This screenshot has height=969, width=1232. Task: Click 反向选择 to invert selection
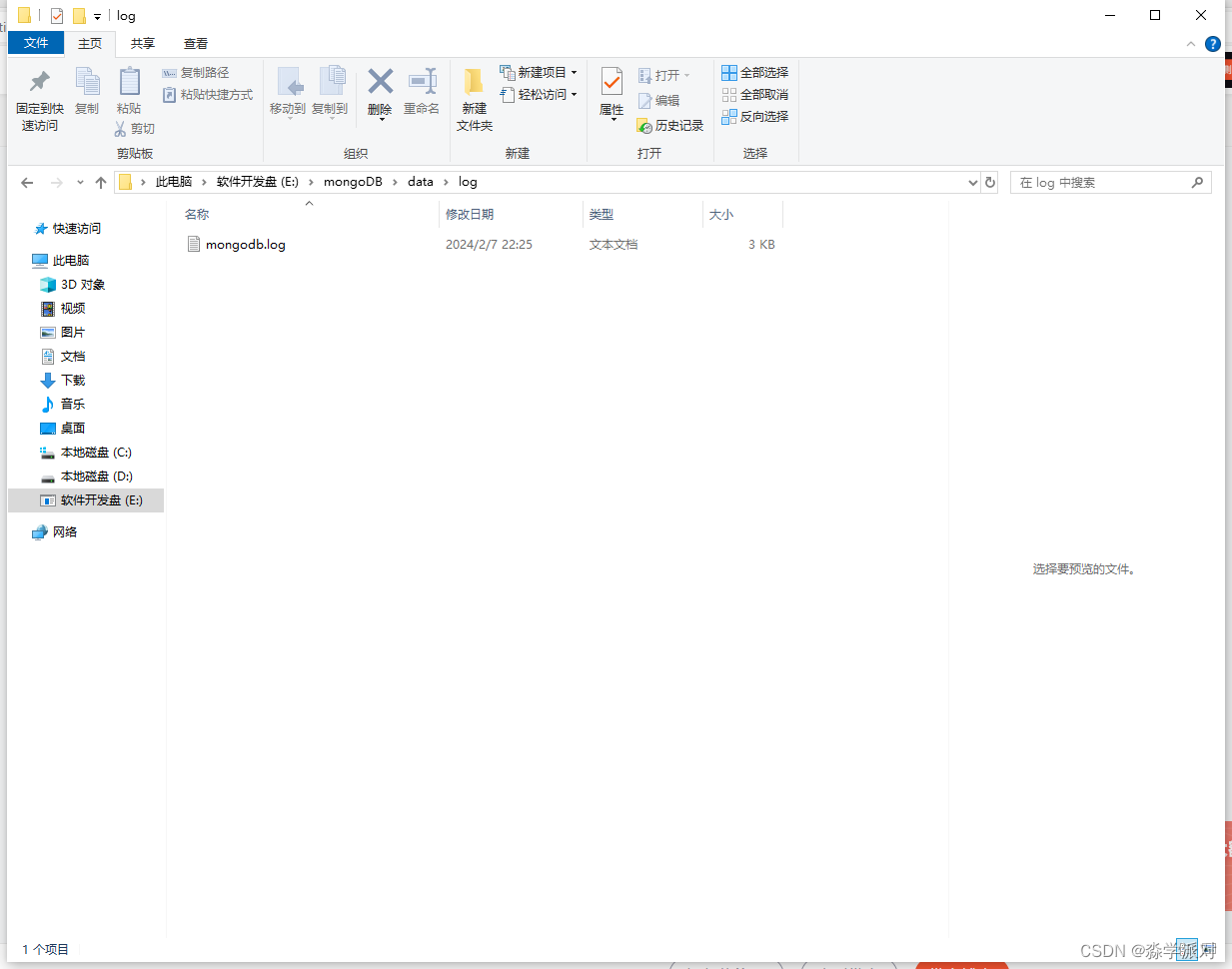(x=755, y=115)
